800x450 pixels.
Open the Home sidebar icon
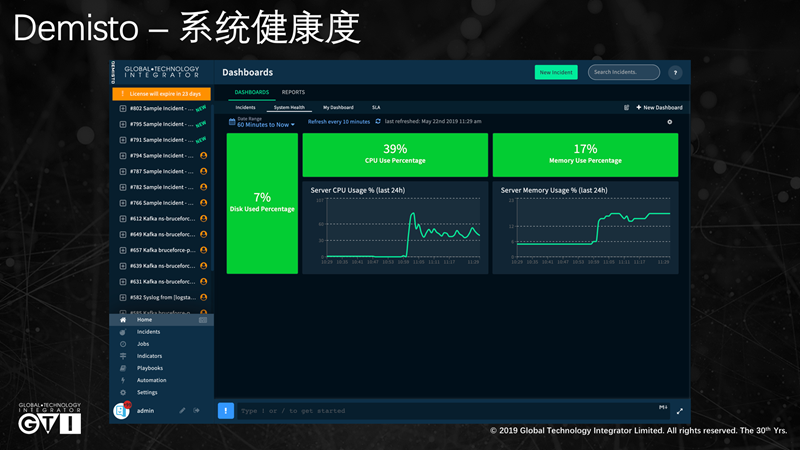click(x=123, y=320)
